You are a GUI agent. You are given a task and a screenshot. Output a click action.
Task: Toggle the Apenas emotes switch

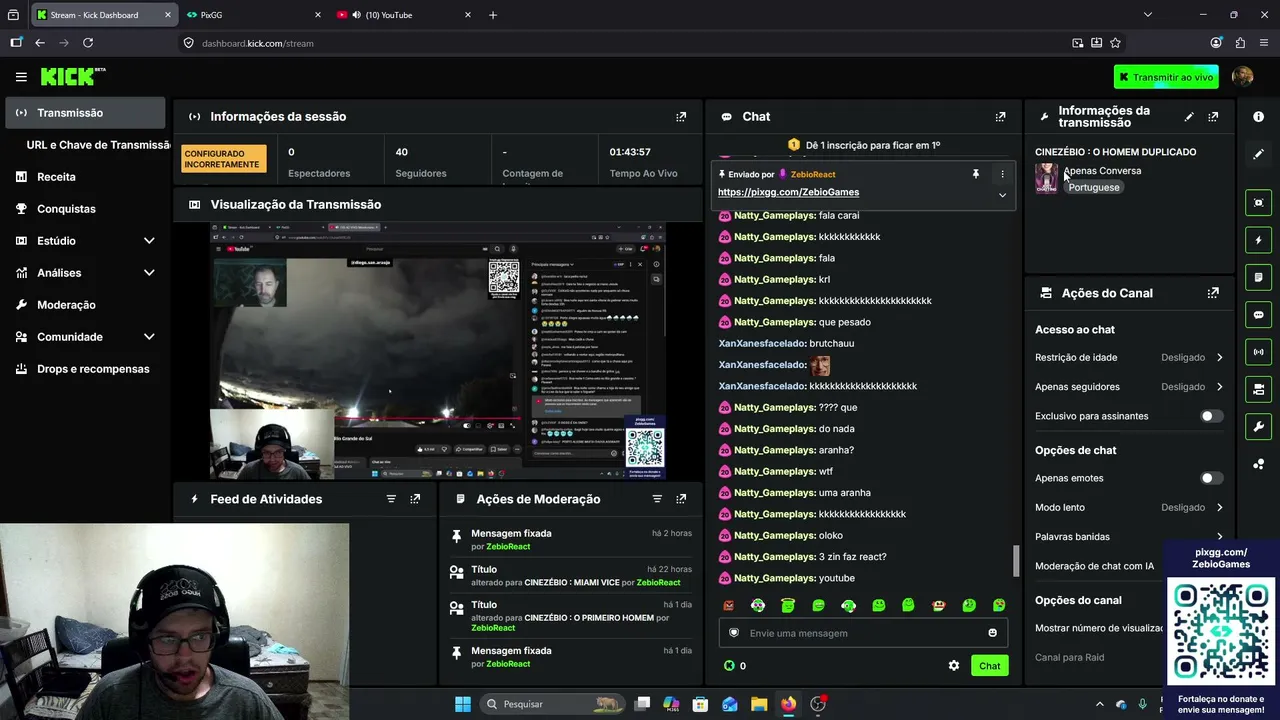pyautogui.click(x=1211, y=478)
